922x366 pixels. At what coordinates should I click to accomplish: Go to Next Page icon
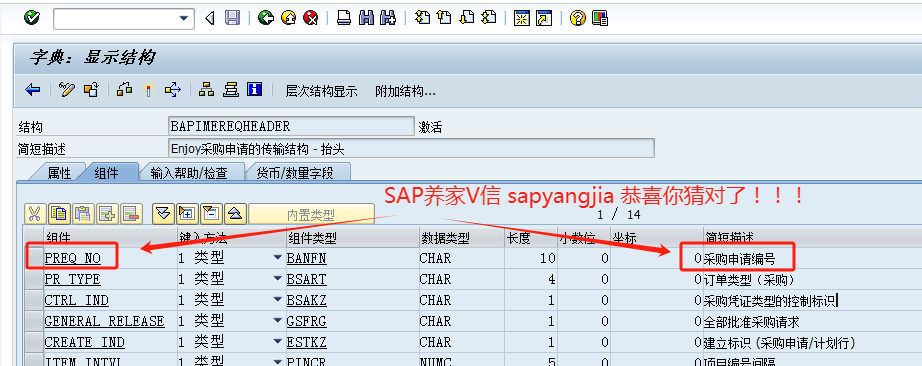coord(466,18)
